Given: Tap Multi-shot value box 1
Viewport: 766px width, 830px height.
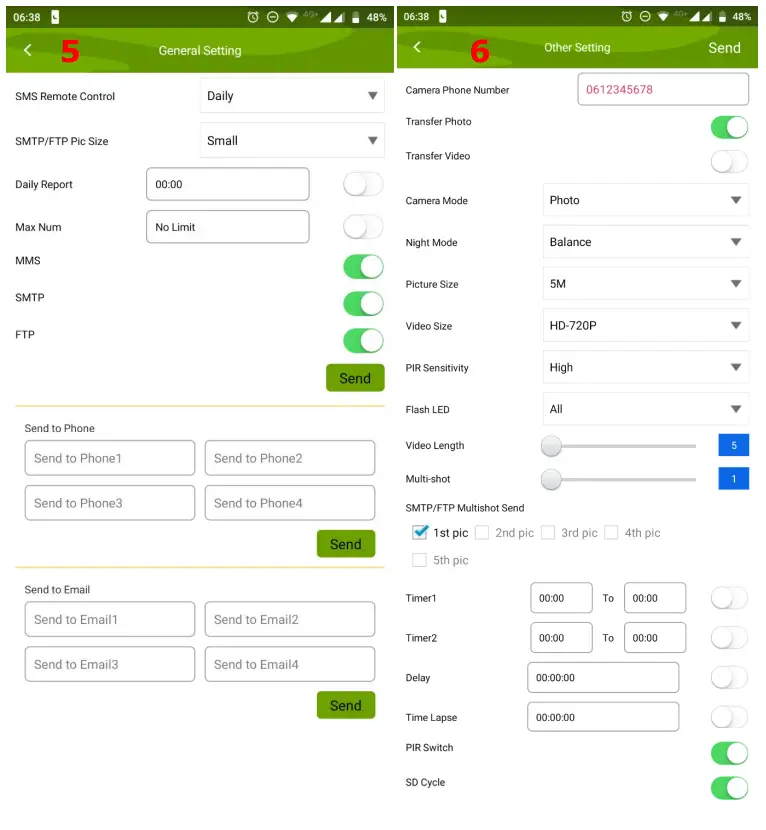Looking at the screenshot, I should (734, 479).
